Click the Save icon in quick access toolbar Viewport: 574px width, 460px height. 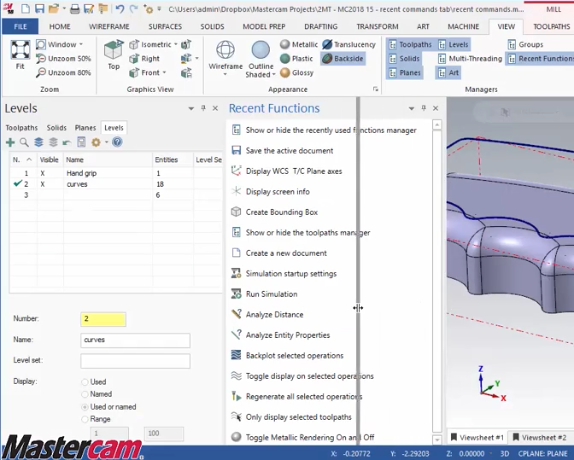coord(40,8)
